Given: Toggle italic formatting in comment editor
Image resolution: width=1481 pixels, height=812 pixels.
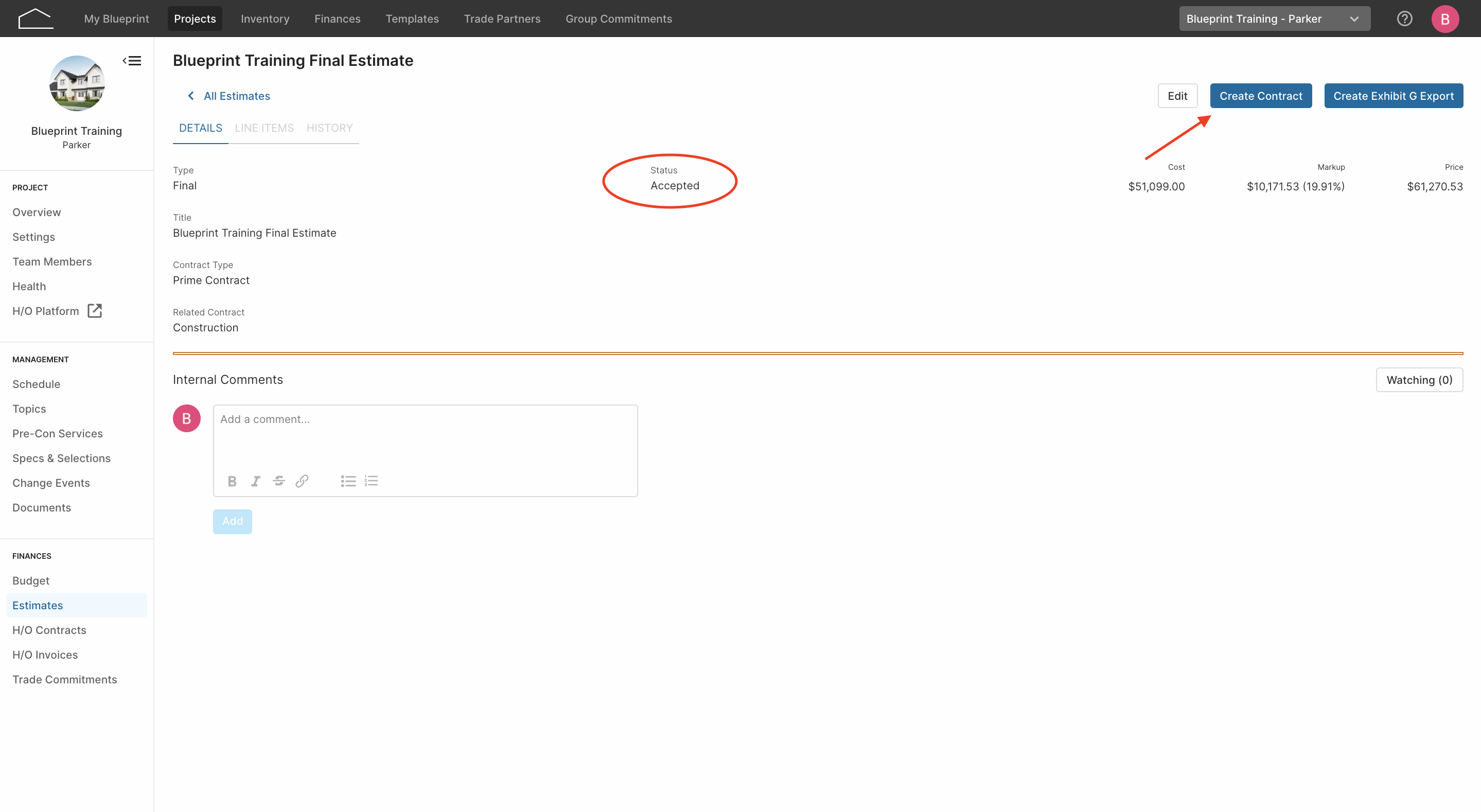Looking at the screenshot, I should 256,481.
